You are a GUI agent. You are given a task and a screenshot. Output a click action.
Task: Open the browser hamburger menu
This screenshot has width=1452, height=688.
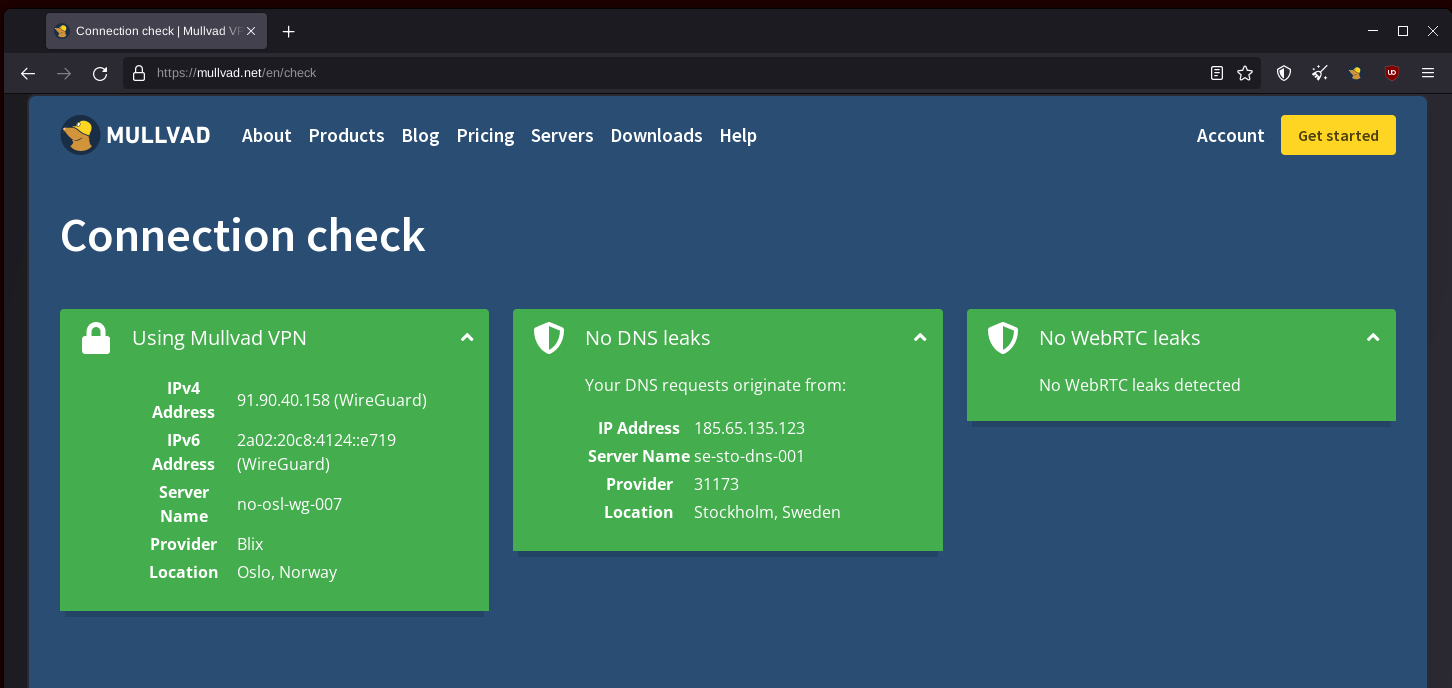click(1428, 73)
